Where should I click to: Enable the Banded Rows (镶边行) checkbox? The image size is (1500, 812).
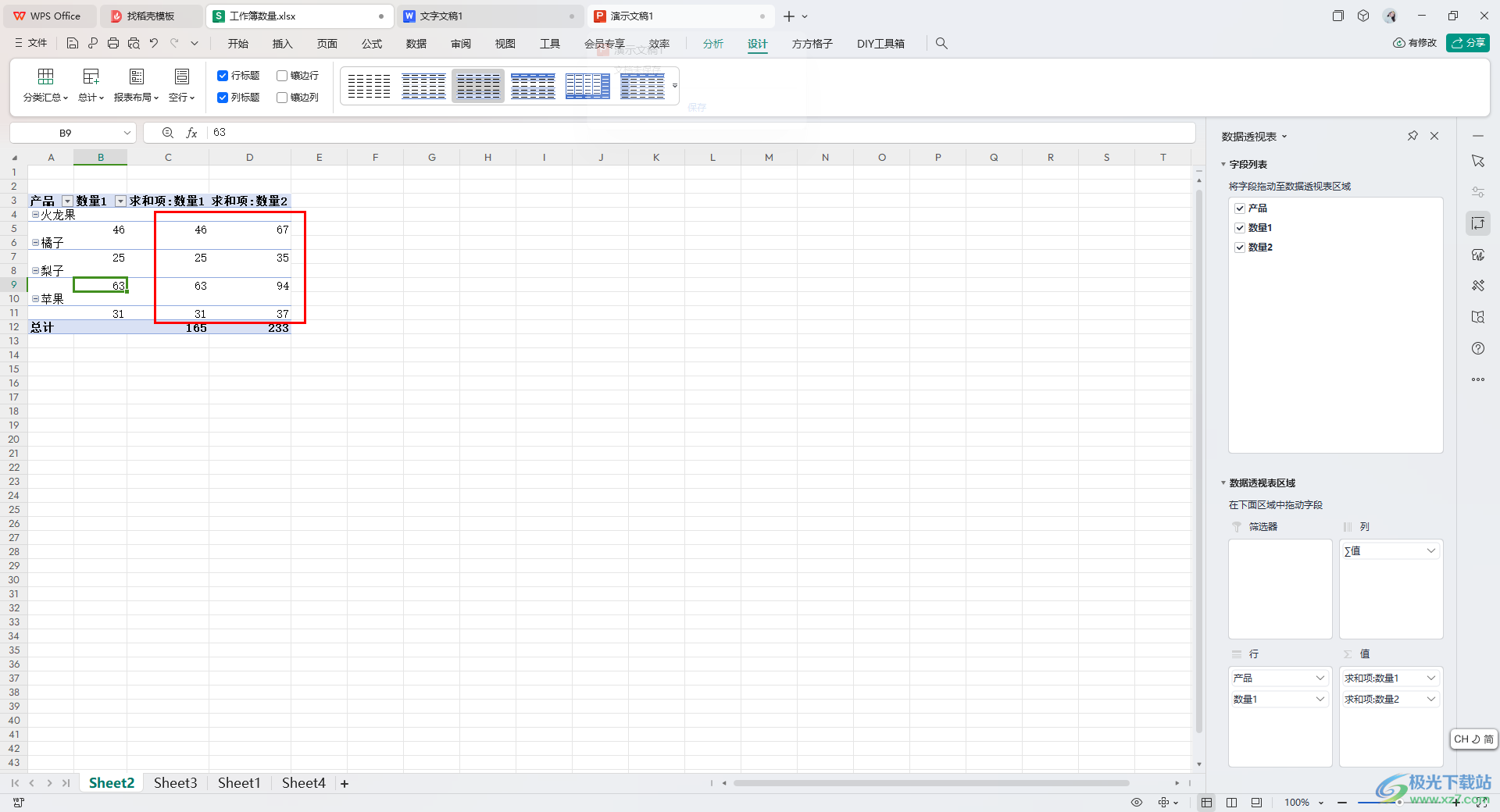(x=282, y=76)
